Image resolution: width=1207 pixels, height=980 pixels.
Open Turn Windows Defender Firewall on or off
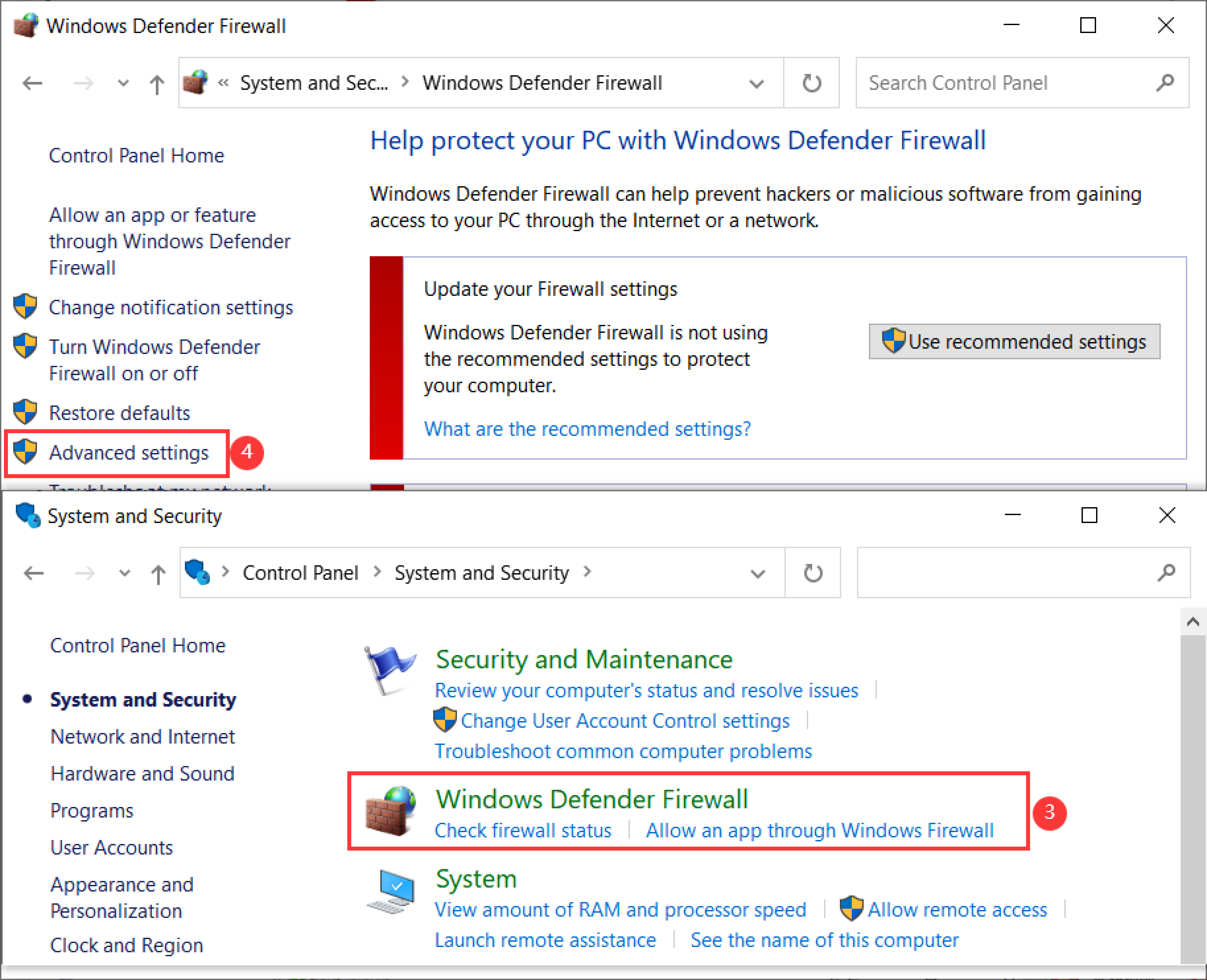[154, 360]
